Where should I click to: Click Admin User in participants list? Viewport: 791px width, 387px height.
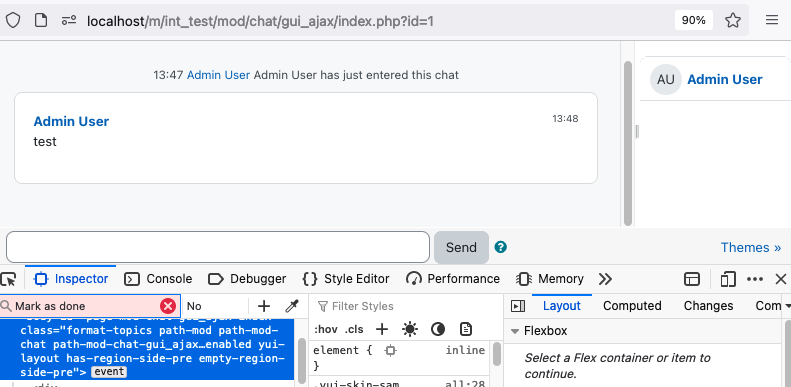(x=724, y=79)
